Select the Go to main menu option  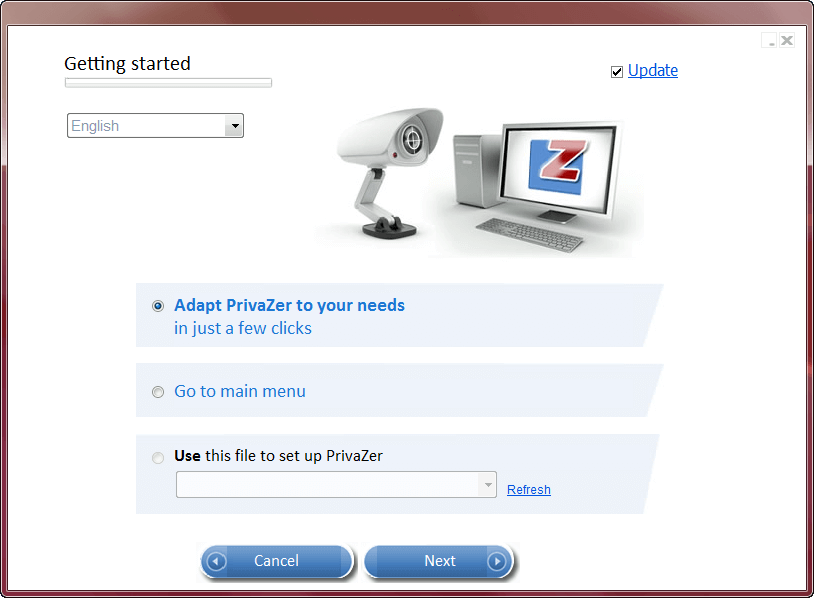click(x=158, y=392)
